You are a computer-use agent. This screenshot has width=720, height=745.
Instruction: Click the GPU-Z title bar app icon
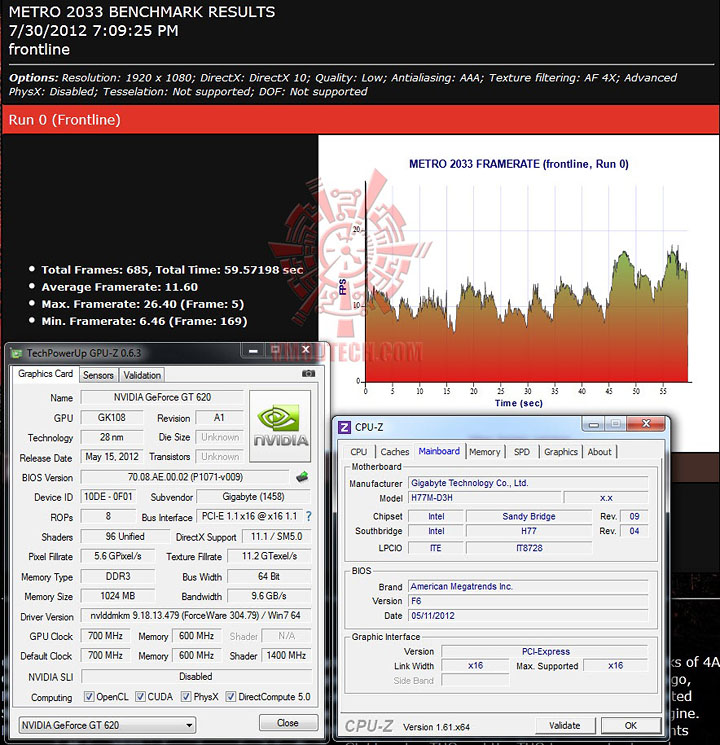pos(17,353)
